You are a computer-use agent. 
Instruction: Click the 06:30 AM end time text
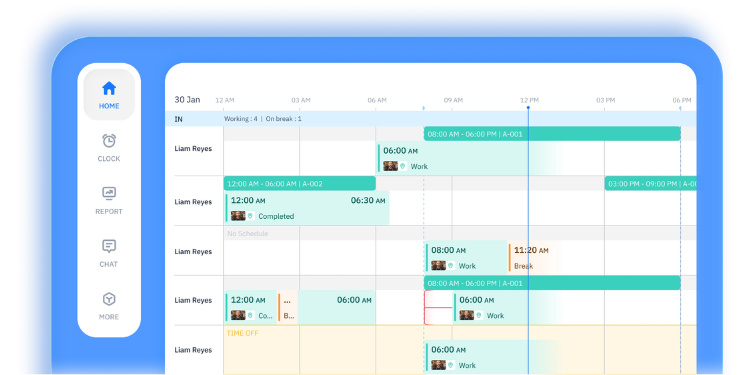pyautogui.click(x=368, y=201)
